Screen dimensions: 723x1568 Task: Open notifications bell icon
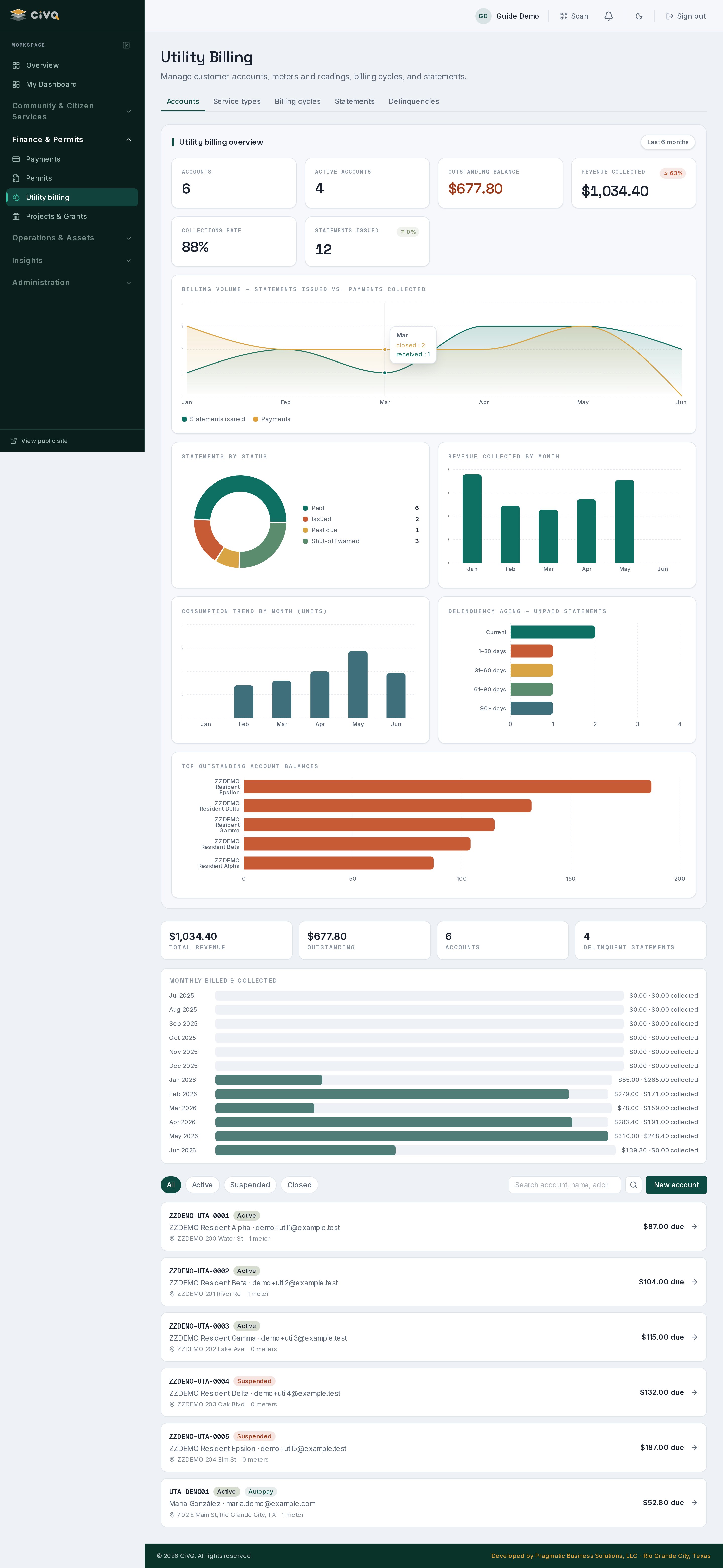[x=608, y=16]
